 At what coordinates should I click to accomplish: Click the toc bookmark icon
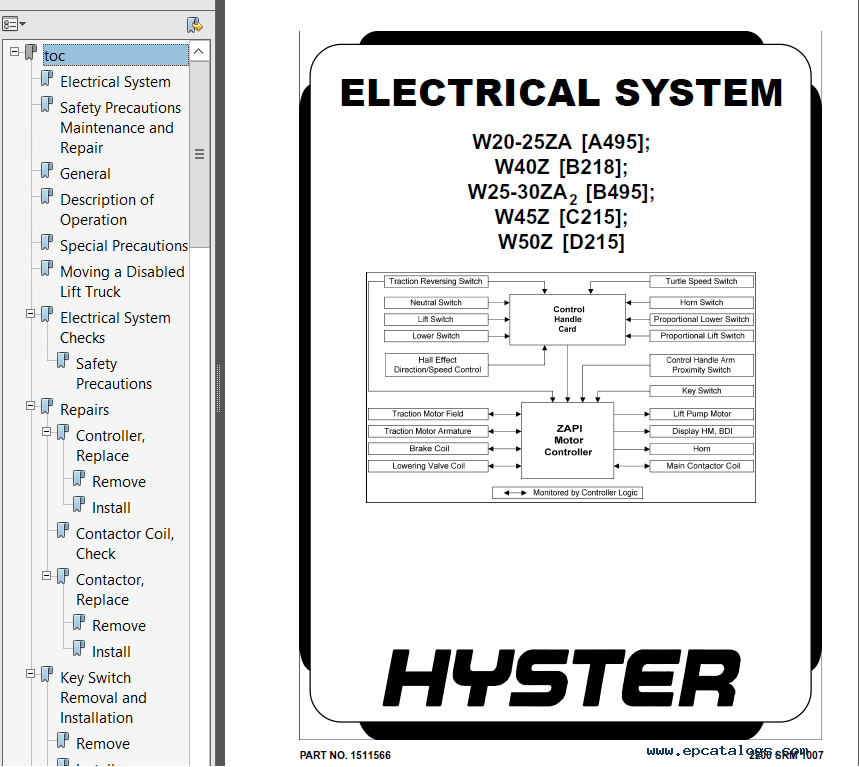coord(31,53)
